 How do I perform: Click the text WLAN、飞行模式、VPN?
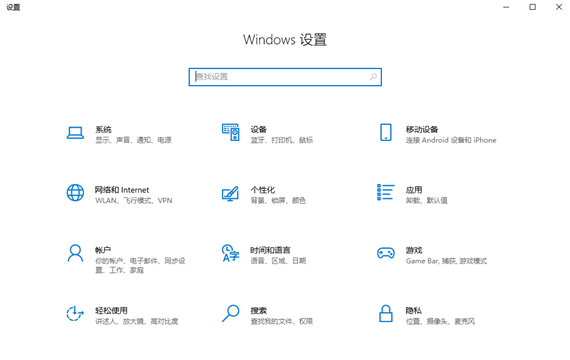tap(134, 200)
